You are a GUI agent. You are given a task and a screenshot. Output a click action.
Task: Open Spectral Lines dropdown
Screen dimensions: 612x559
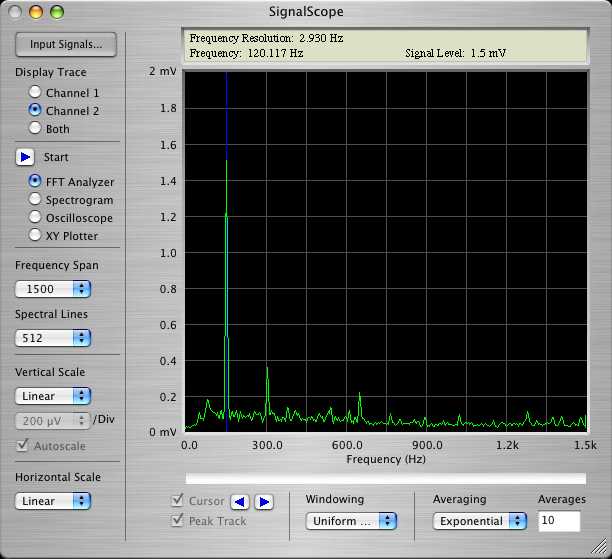tap(53, 338)
